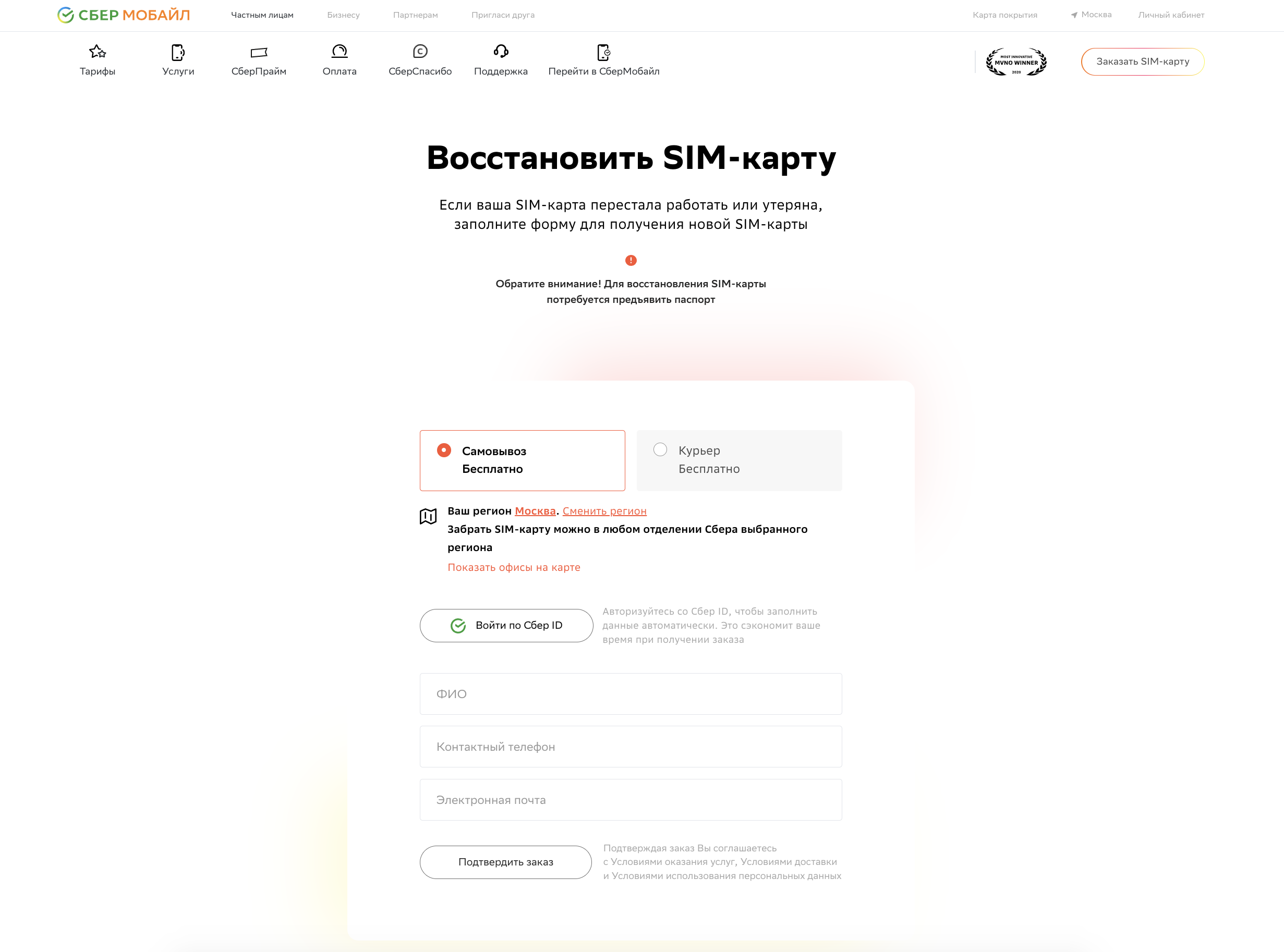Image resolution: width=1284 pixels, height=952 pixels.
Task: Click the Оплата icon
Action: 340,52
